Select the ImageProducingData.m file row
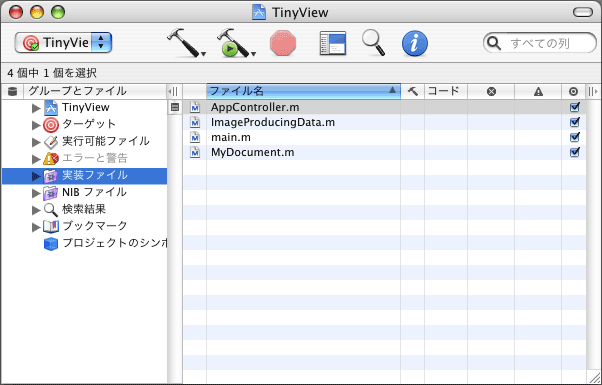The width and height of the screenshot is (602, 385). (x=384, y=122)
